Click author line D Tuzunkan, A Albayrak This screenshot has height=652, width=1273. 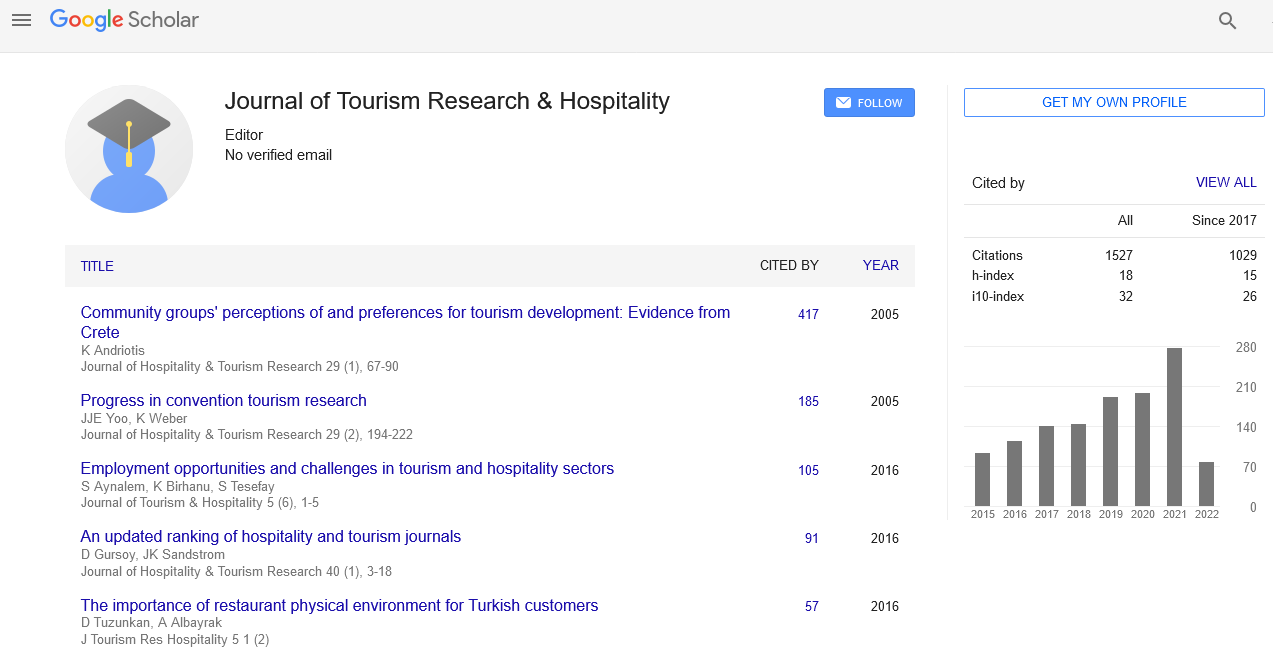coord(151,623)
